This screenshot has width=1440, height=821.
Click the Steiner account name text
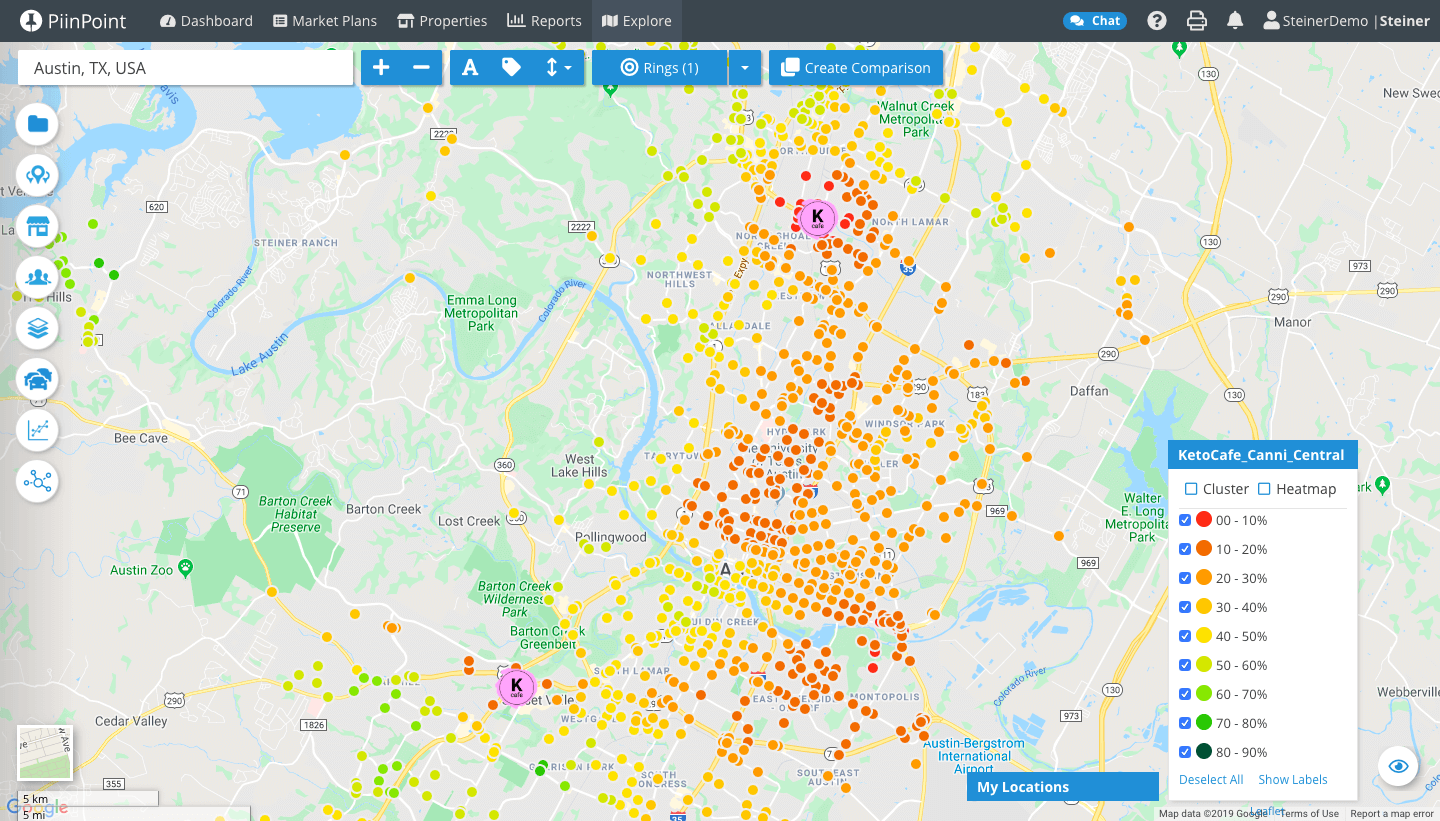tap(1405, 21)
